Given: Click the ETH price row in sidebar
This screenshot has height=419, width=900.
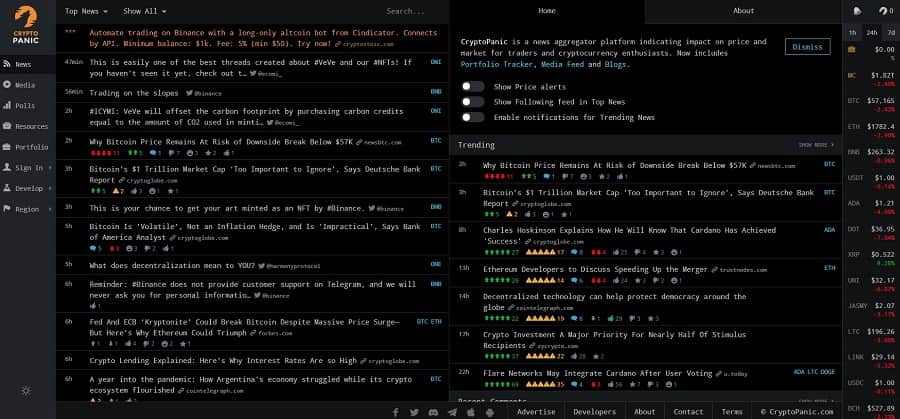Looking at the screenshot, I should coord(871,130).
